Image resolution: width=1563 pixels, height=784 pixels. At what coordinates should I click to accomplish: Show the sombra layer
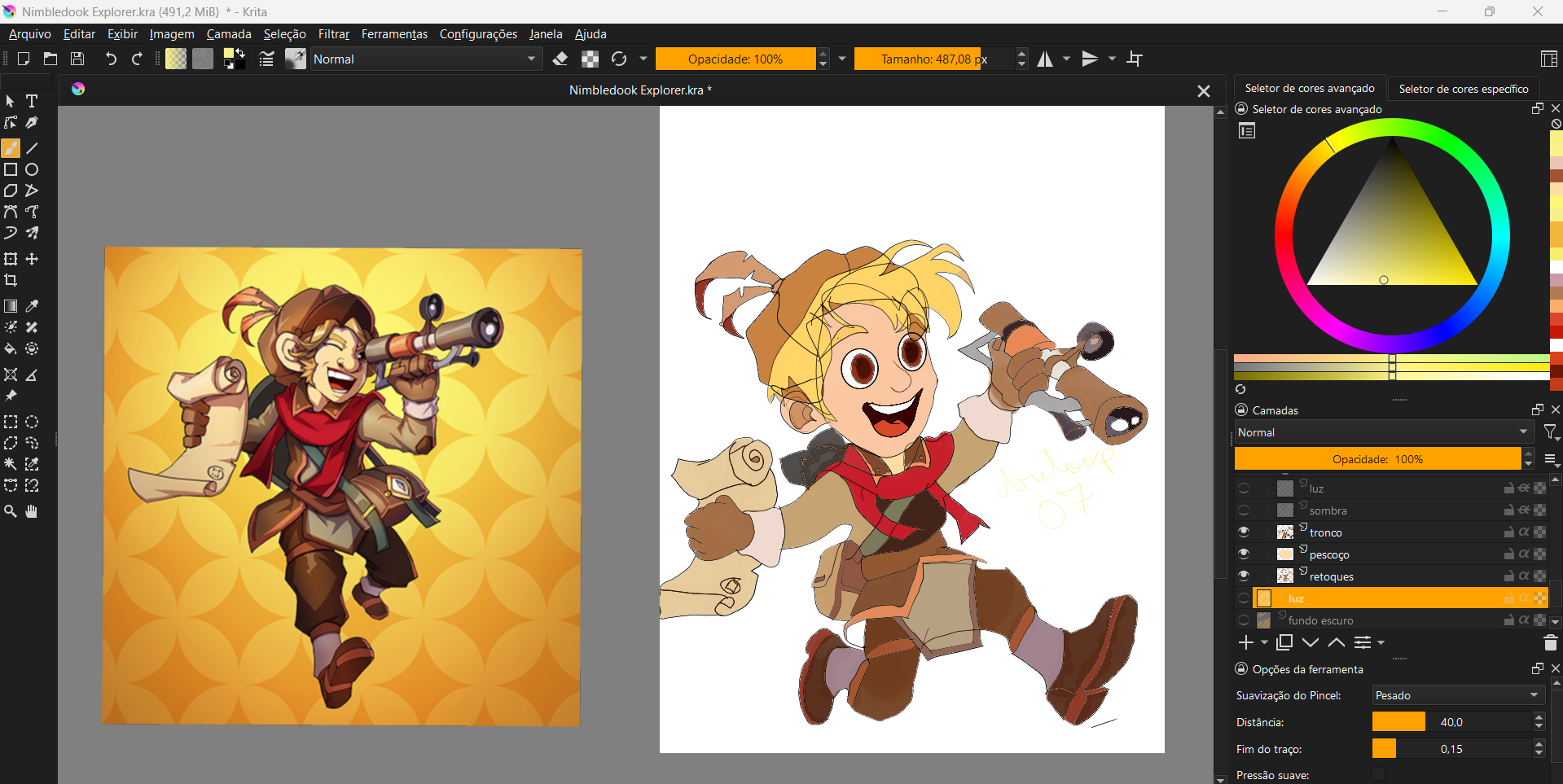(x=1244, y=510)
